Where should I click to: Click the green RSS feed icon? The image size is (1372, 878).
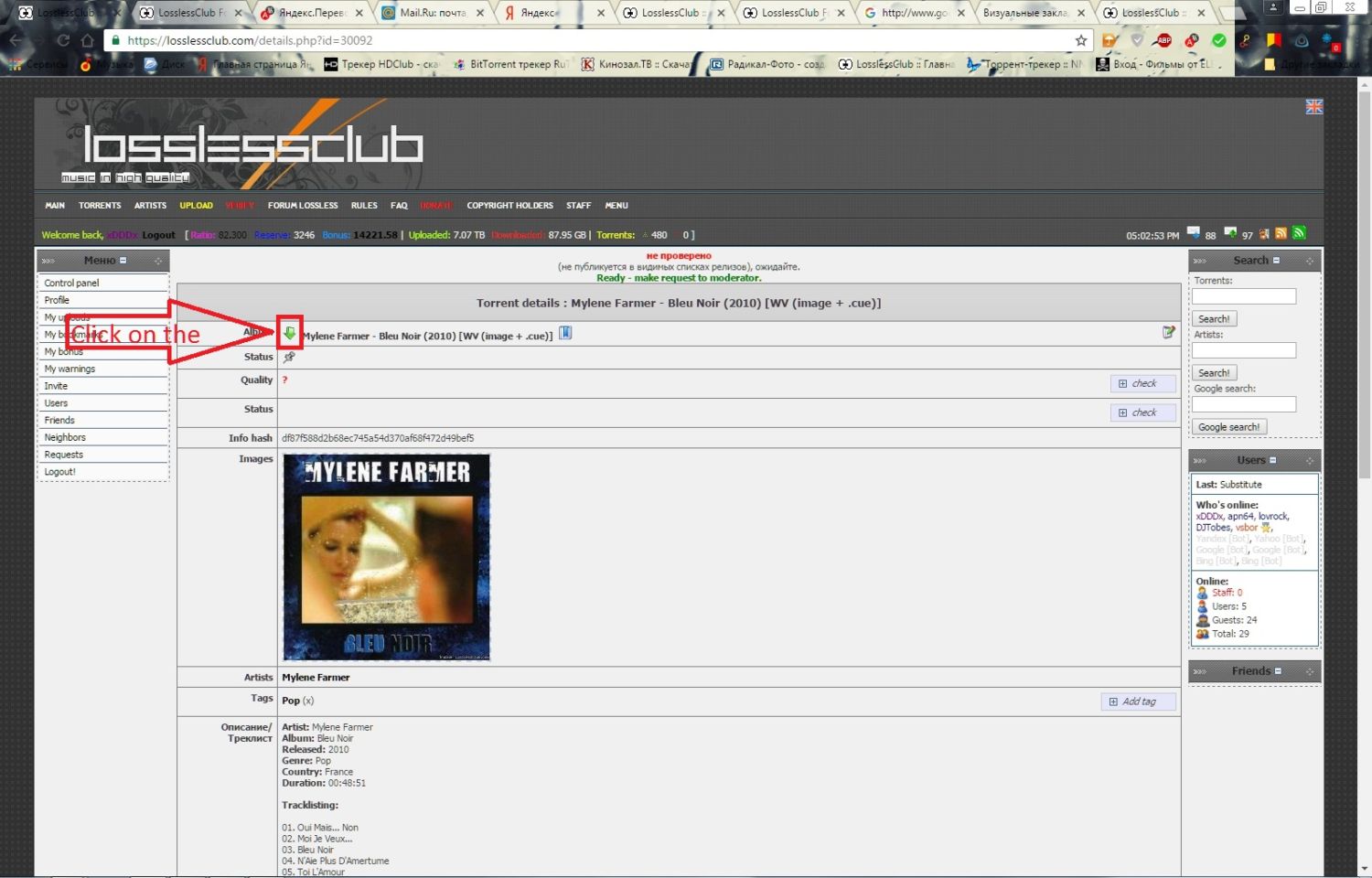pyautogui.click(x=1299, y=233)
